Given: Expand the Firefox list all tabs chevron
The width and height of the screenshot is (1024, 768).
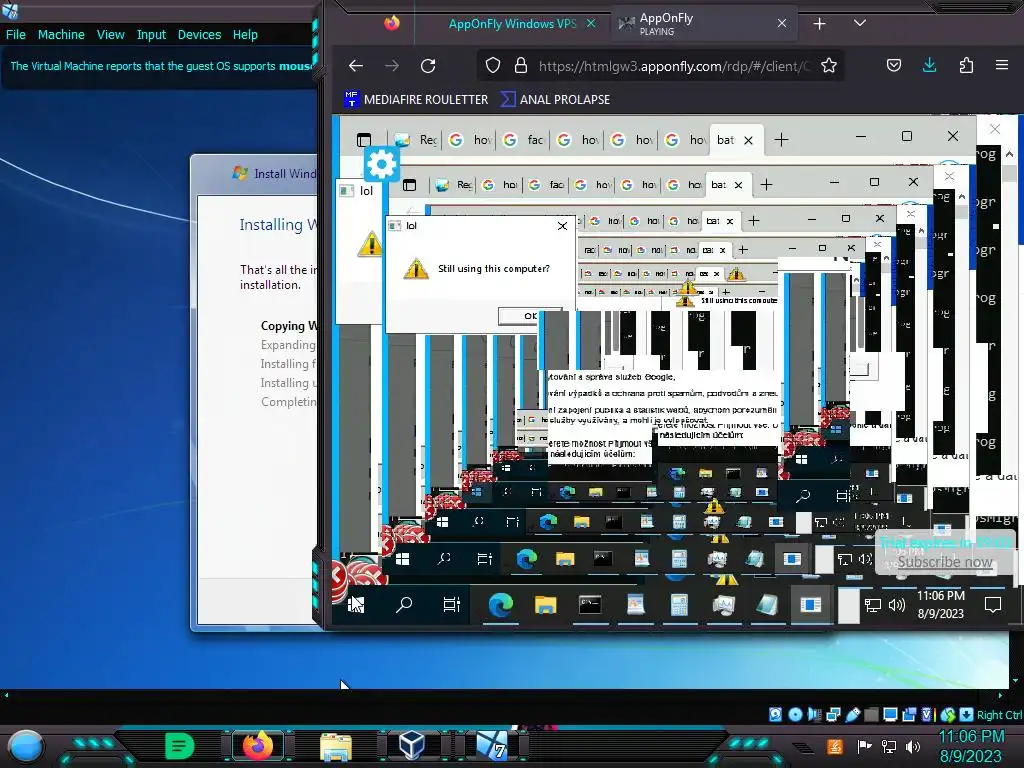Looking at the screenshot, I should 860,24.
